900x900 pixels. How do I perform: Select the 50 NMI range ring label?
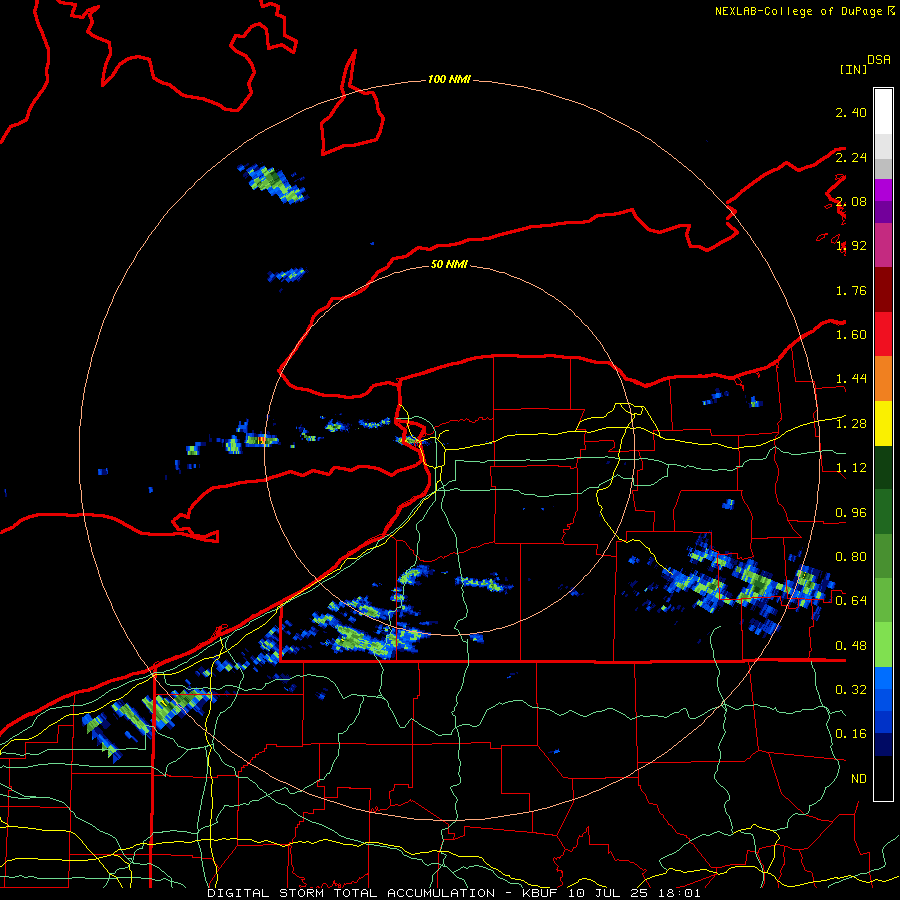(449, 264)
